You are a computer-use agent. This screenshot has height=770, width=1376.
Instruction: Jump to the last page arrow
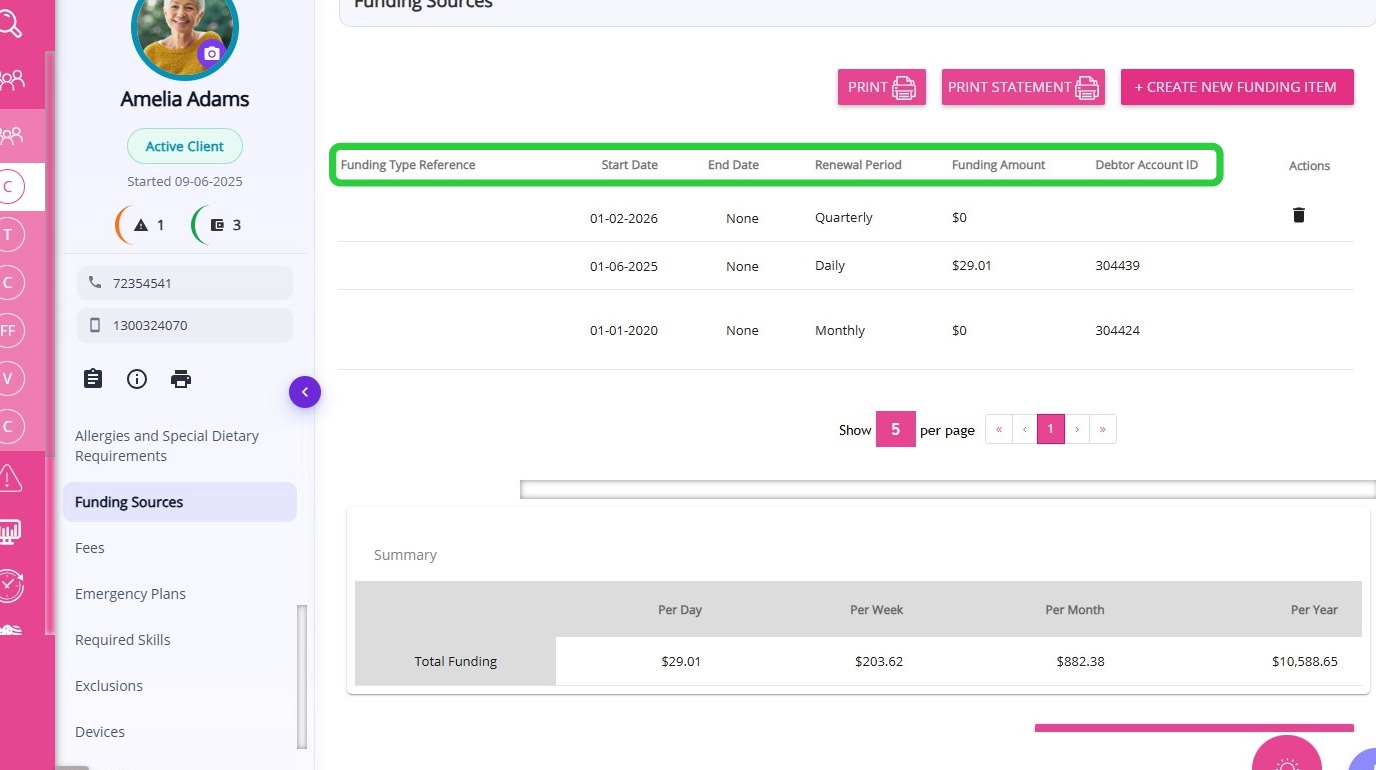(1103, 430)
